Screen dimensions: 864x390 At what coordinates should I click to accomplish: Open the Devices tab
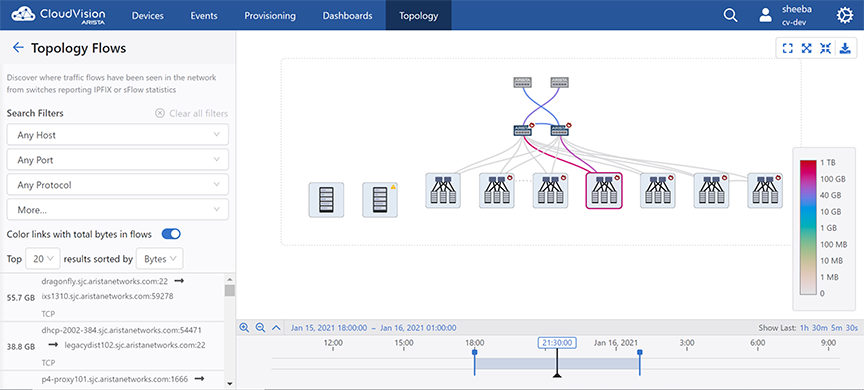pyautogui.click(x=149, y=15)
